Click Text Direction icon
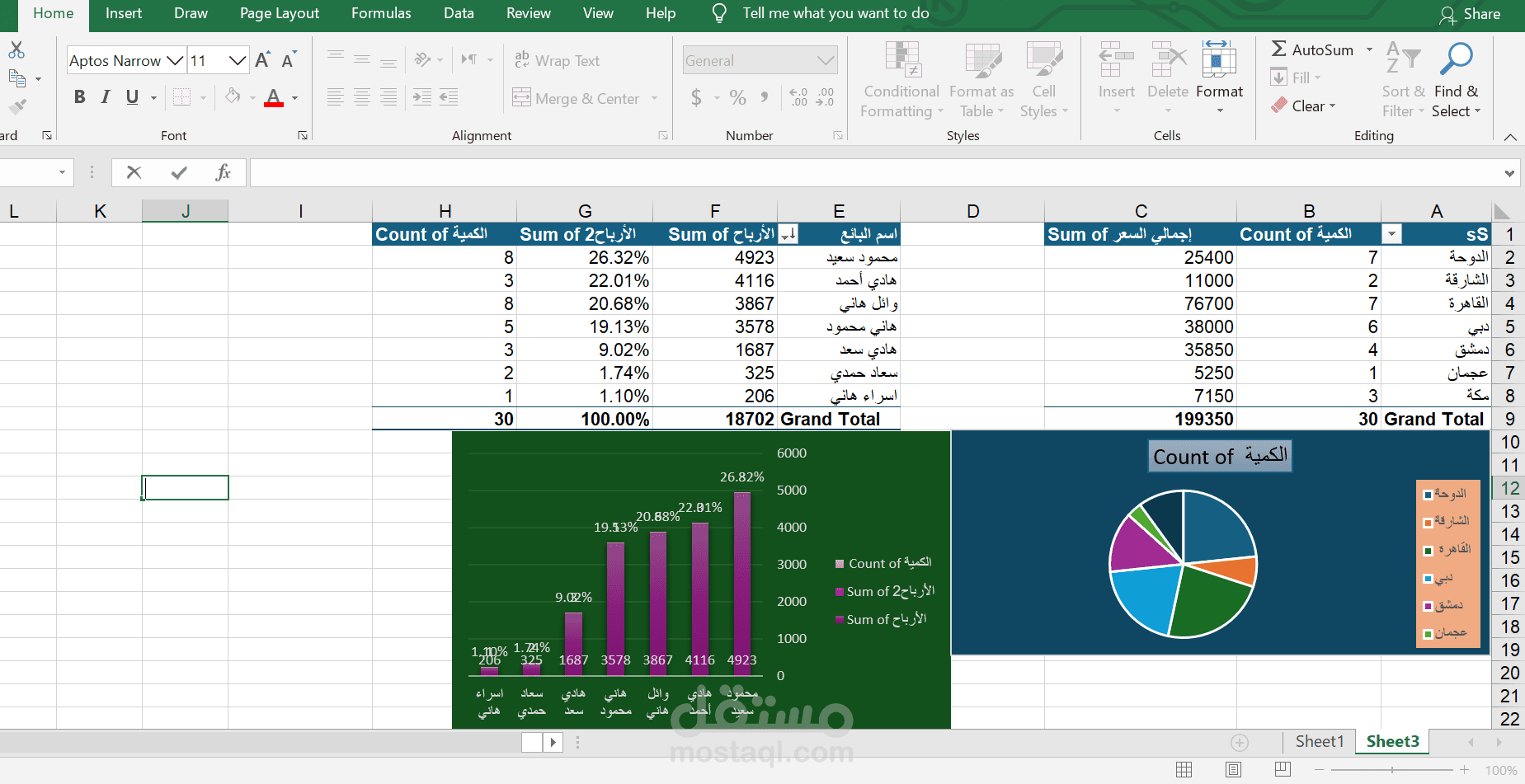 (x=469, y=59)
